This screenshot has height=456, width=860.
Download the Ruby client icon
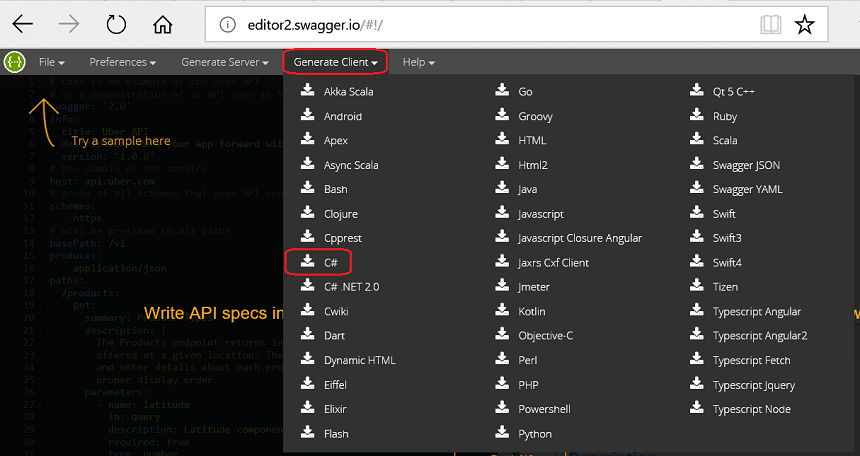pyautogui.click(x=697, y=114)
